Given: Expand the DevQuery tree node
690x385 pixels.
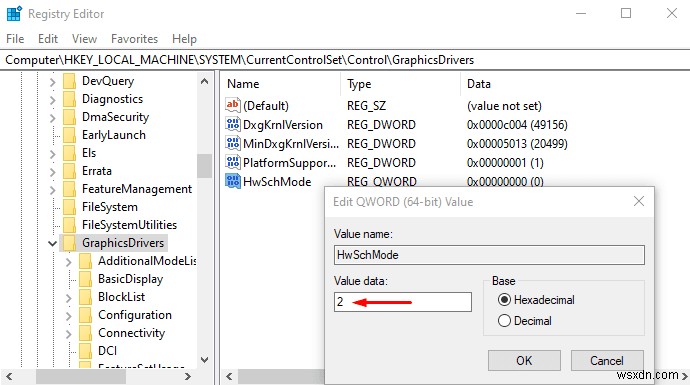Looking at the screenshot, I should 53,82.
